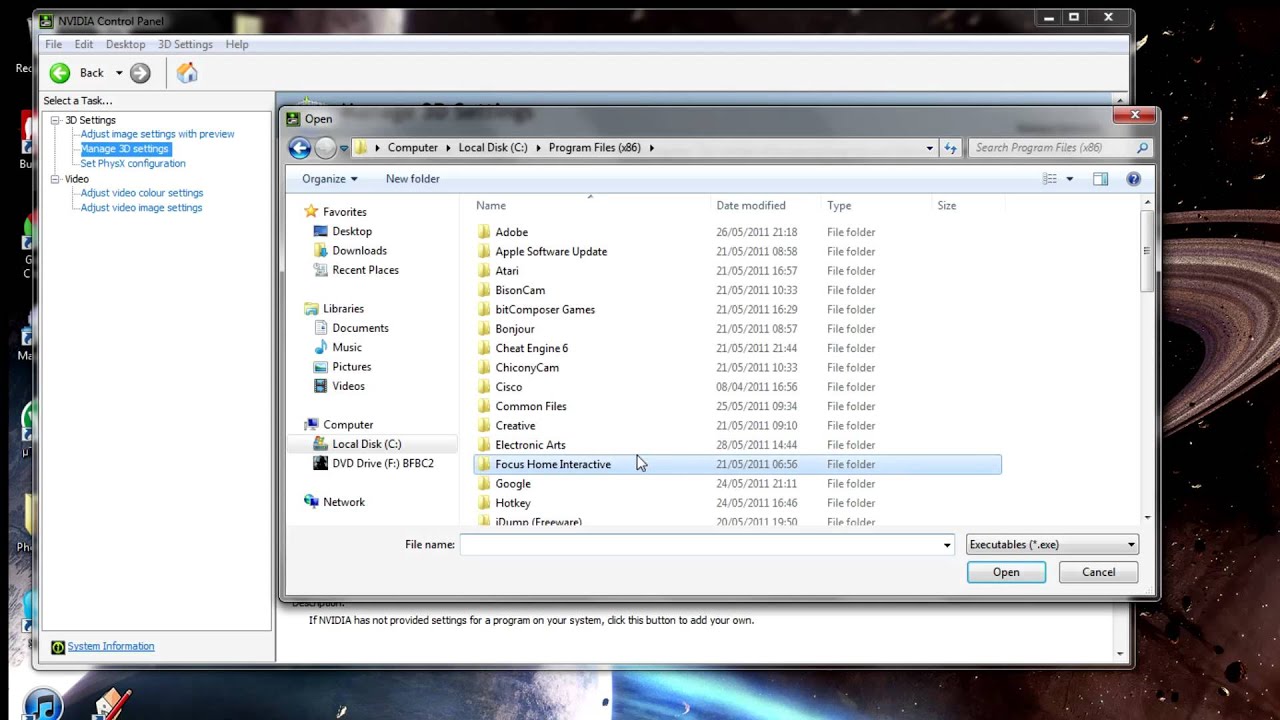Open the File name history dropdown arrow
The image size is (1280, 720).
click(947, 545)
